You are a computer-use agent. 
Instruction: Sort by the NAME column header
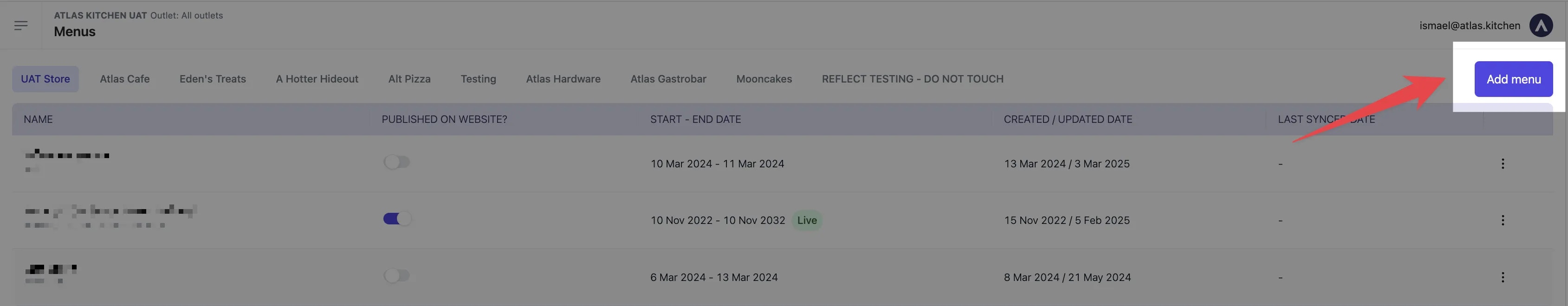pyautogui.click(x=38, y=119)
